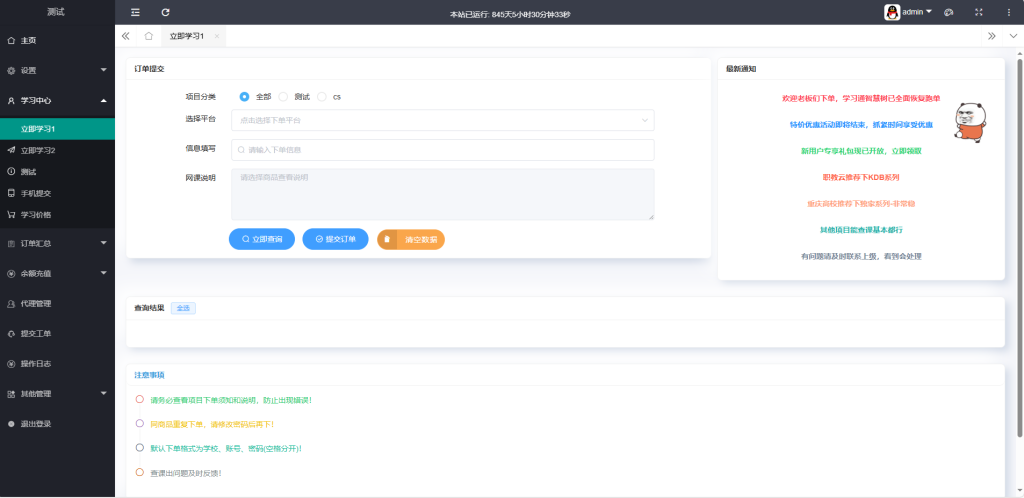The image size is (1024, 498).
Task: Toggle fullscreen mode icon
Action: coord(979,12)
